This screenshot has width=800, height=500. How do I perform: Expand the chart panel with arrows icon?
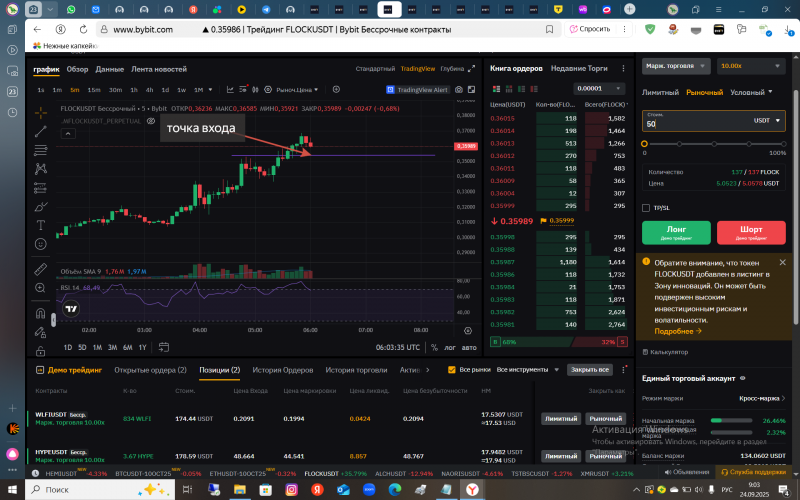(x=471, y=68)
